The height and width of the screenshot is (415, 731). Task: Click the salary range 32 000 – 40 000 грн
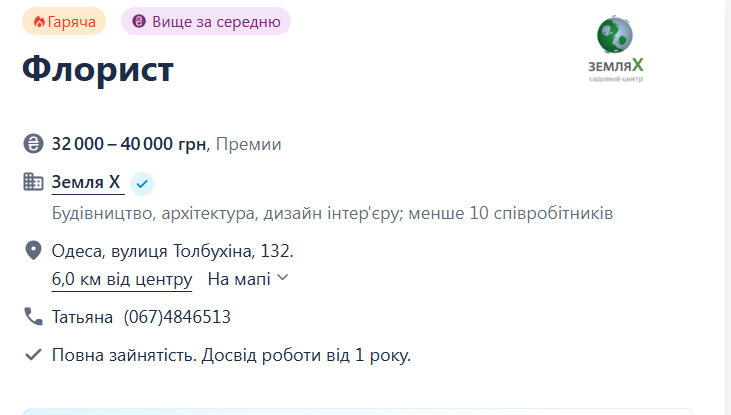[x=129, y=144]
